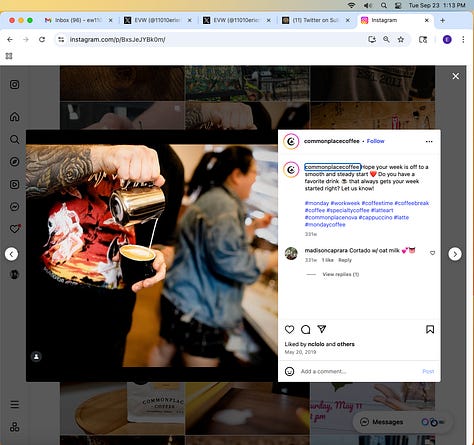The image size is (474, 445).
Task: Like madisoncaprara's comment heart
Action: coord(432,253)
